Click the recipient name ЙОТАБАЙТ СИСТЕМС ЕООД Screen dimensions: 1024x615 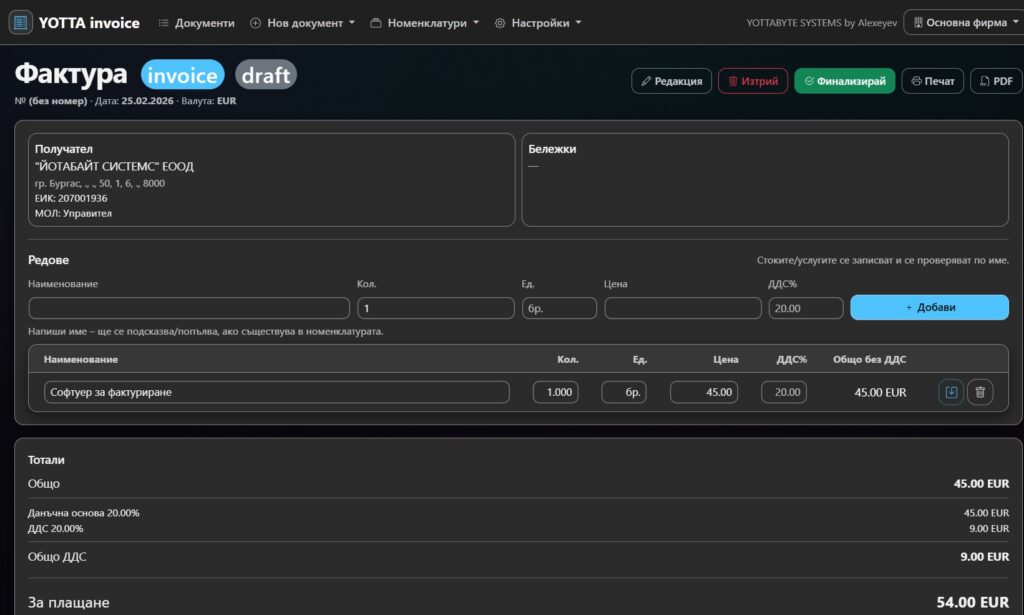coord(114,166)
